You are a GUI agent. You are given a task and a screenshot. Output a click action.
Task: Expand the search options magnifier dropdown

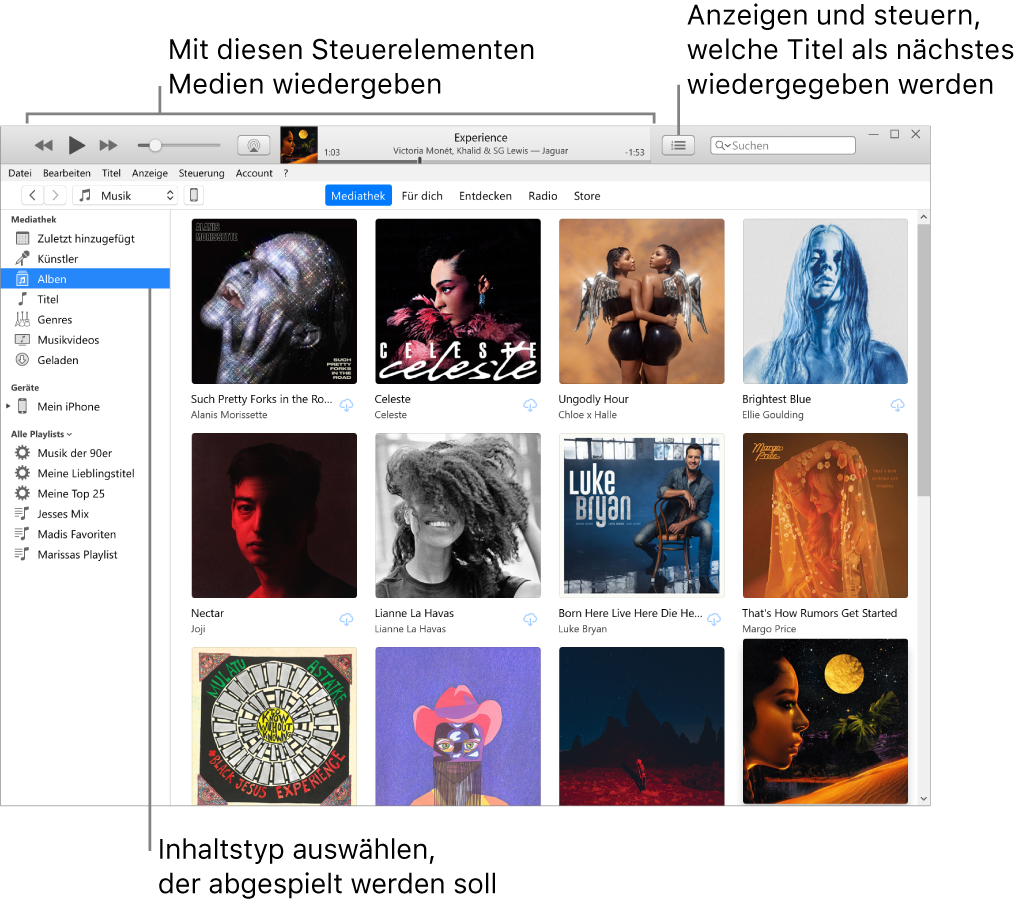[723, 145]
